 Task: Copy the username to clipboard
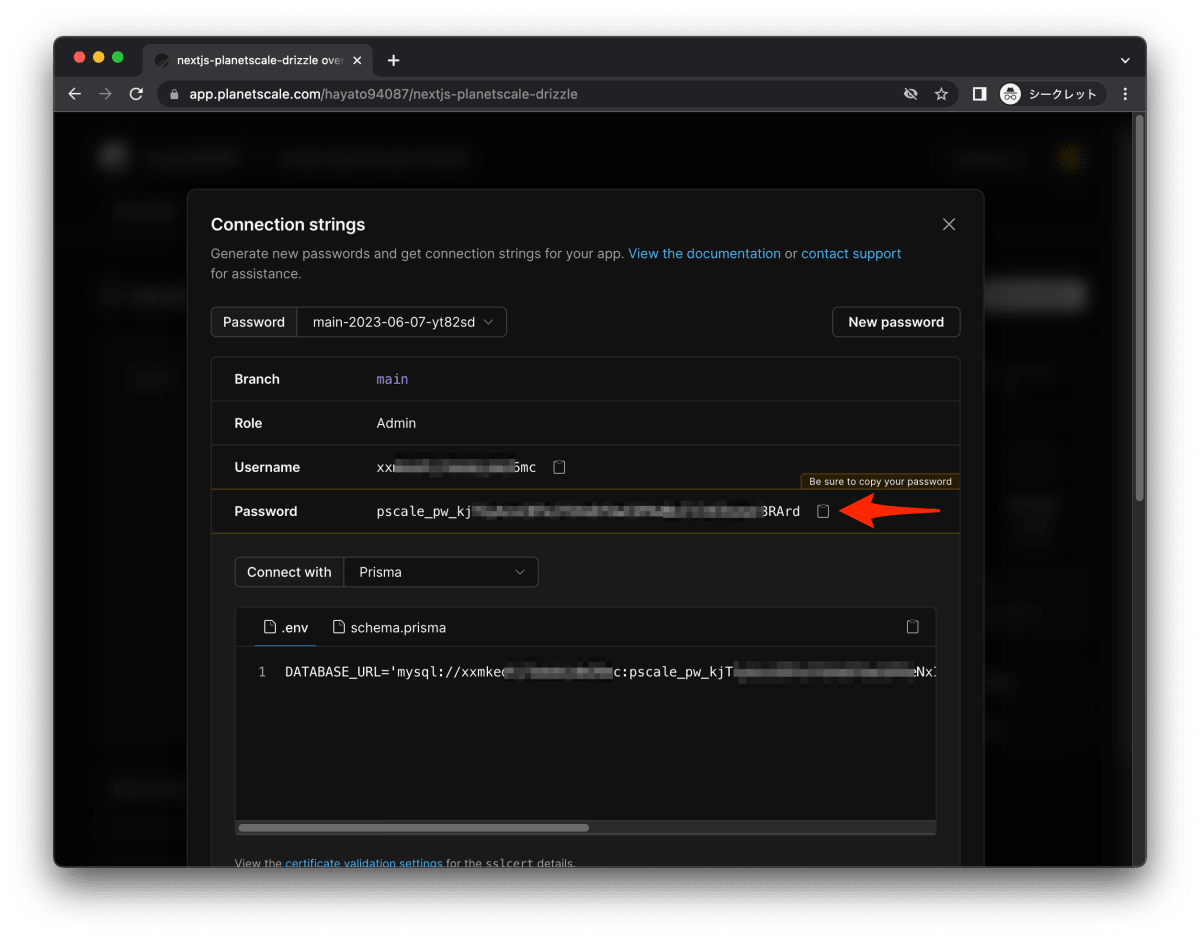point(559,467)
